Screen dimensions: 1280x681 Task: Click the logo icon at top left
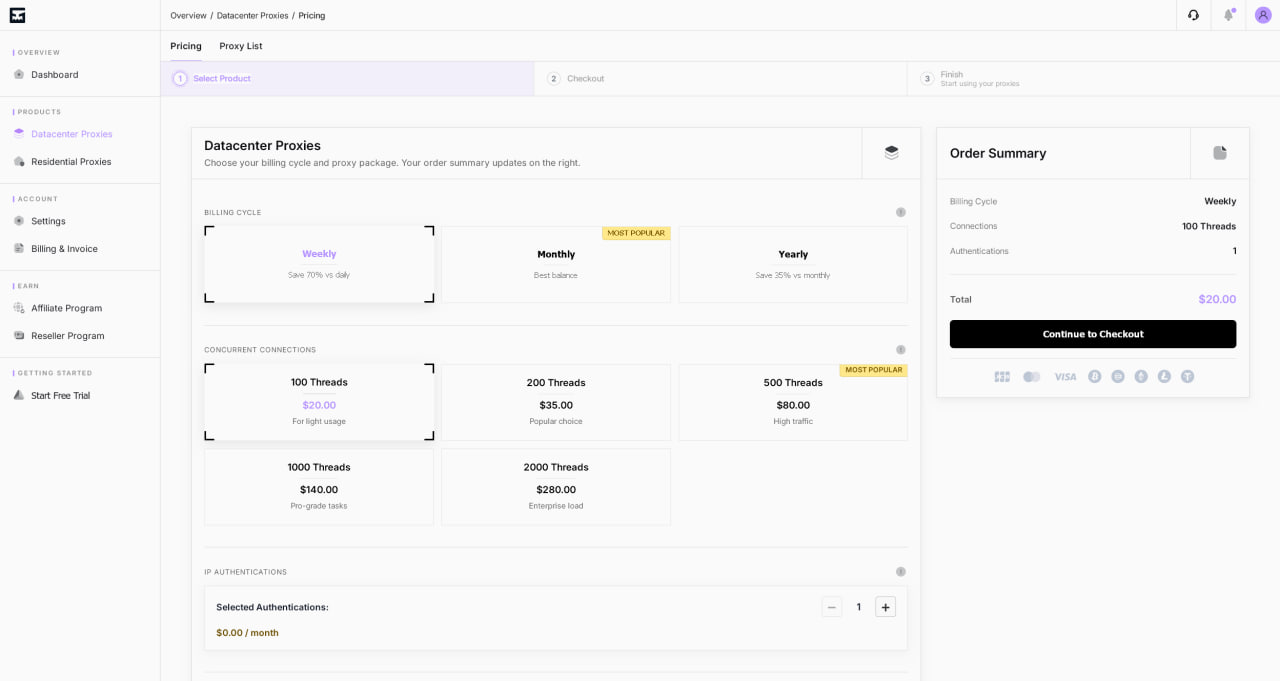point(17,15)
